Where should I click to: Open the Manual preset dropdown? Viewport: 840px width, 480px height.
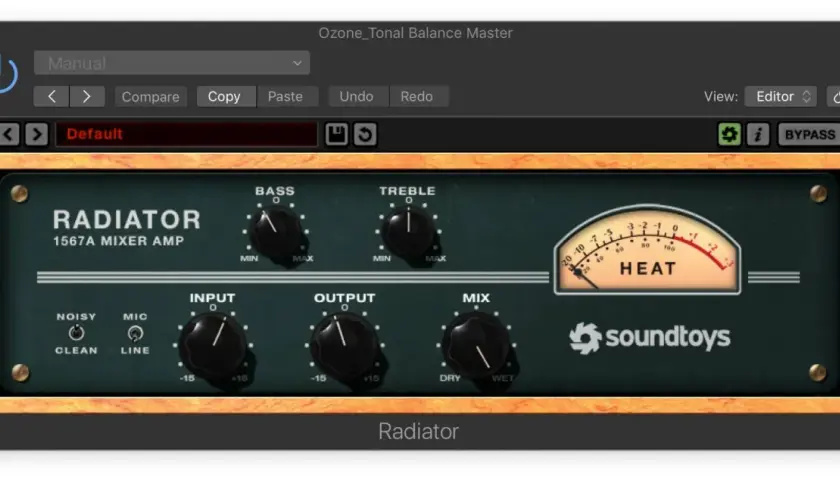(x=171, y=63)
